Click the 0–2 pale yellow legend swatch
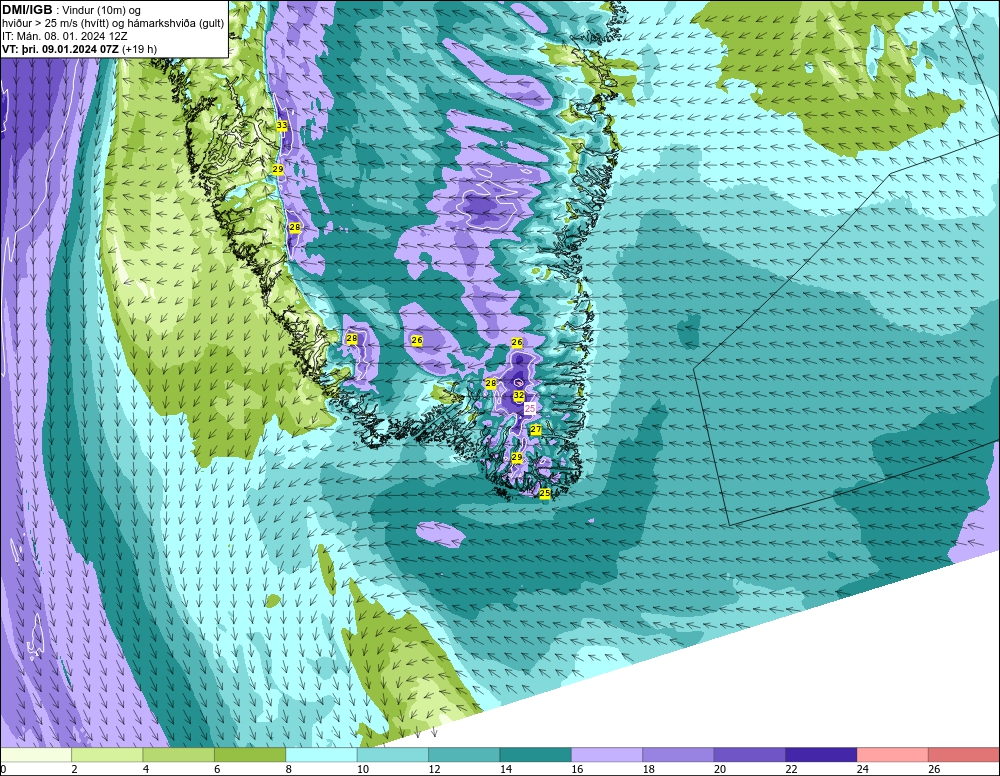The width and height of the screenshot is (1000, 776). pyautogui.click(x=36, y=755)
